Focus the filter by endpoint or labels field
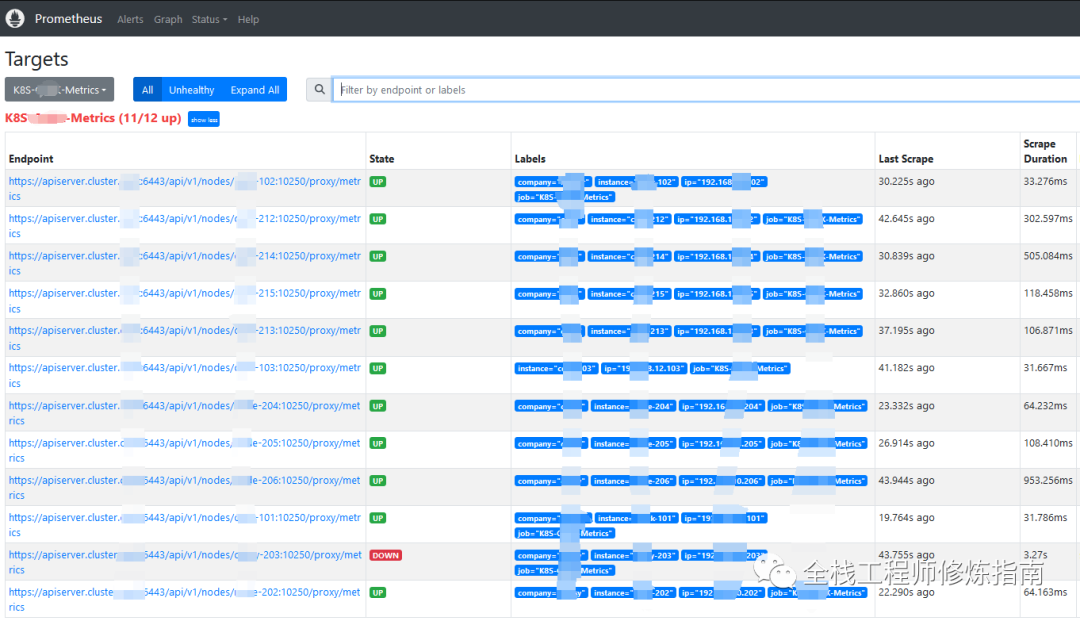 706,90
